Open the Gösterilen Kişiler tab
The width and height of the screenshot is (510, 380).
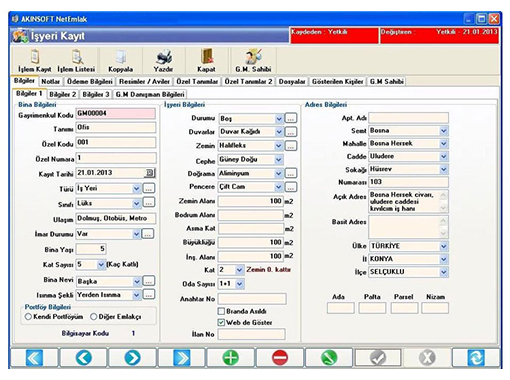(338, 81)
